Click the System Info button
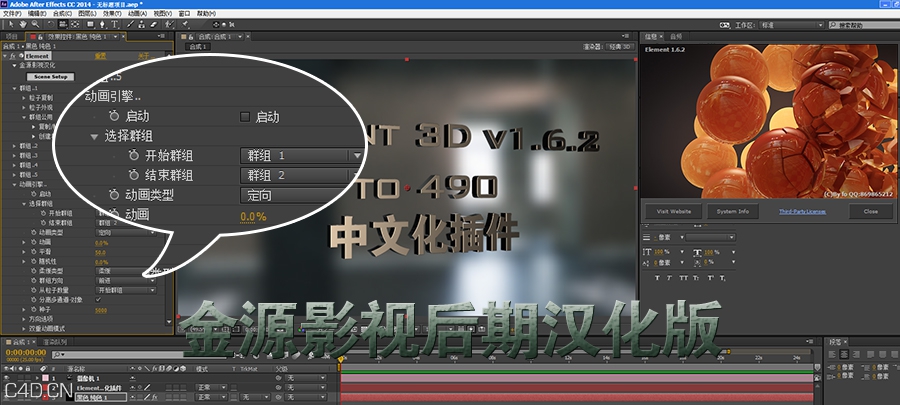The height and width of the screenshot is (405, 900). [732, 211]
